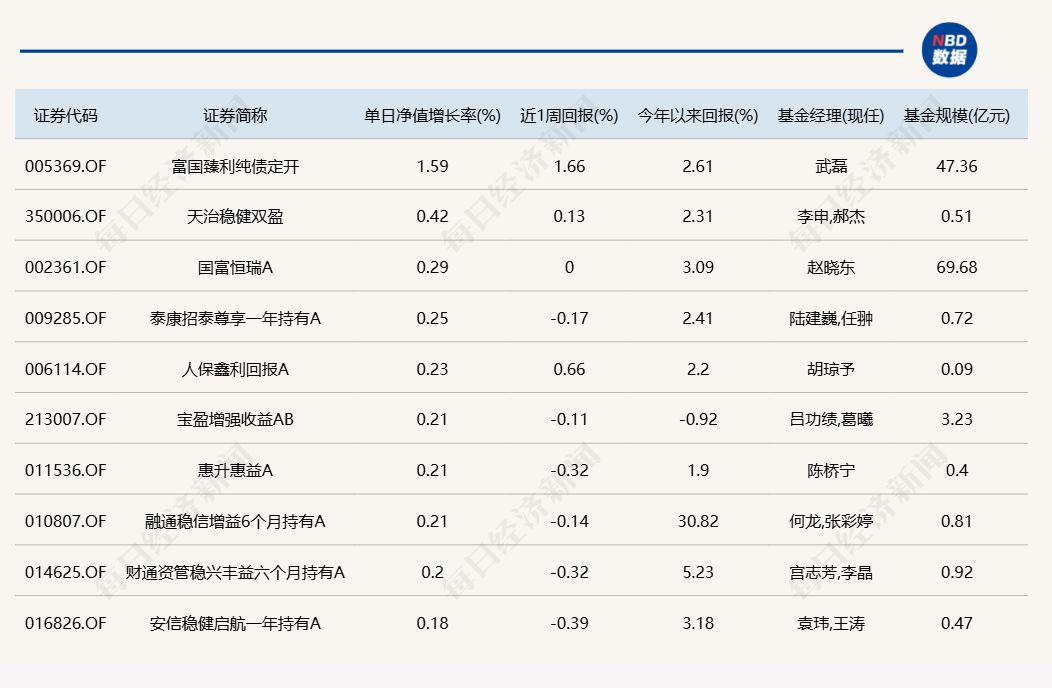Click manager name 赵晓东
Image resolution: width=1052 pixels, height=688 pixels.
pos(831,267)
